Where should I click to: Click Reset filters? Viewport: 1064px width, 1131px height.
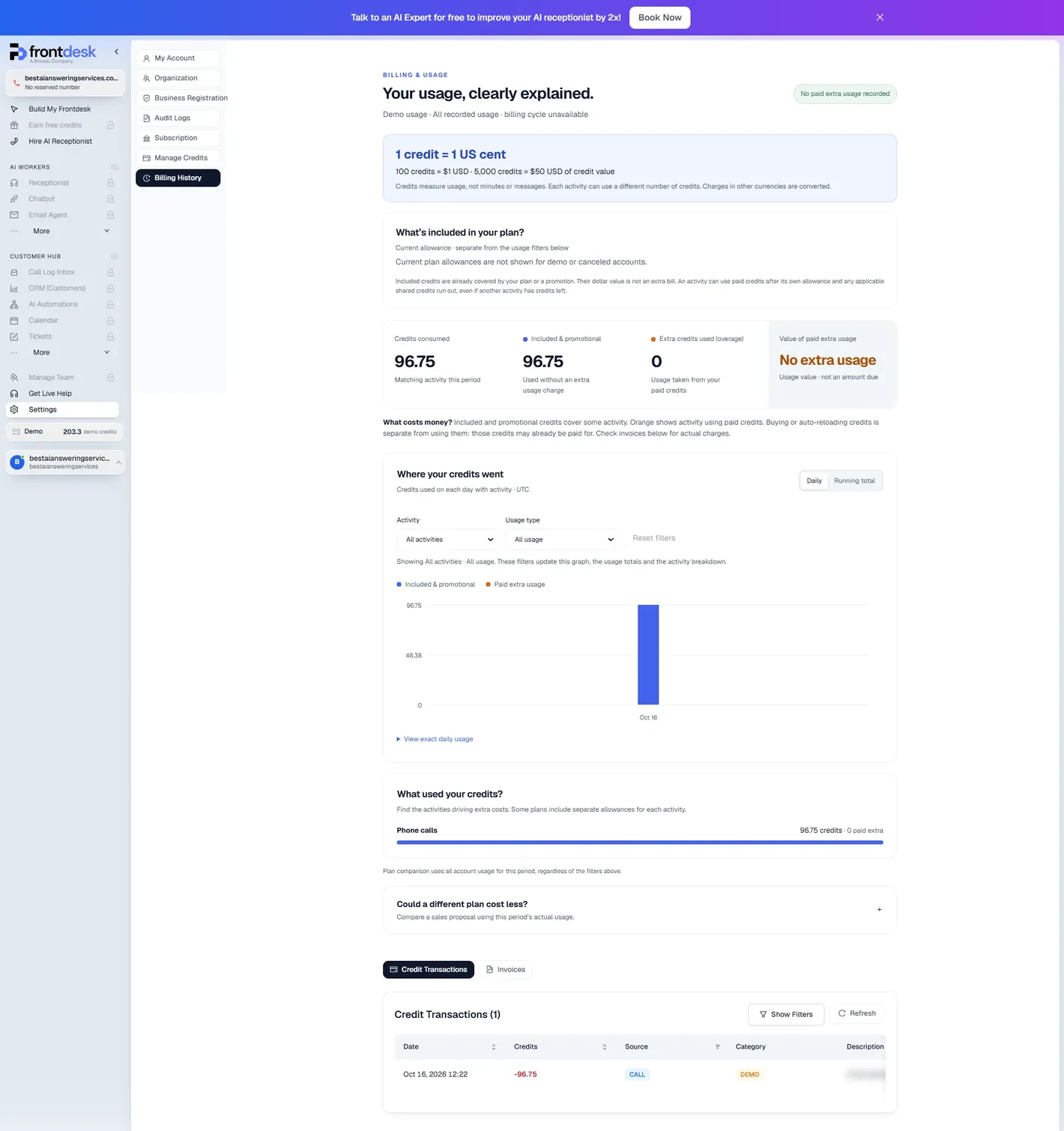click(653, 538)
